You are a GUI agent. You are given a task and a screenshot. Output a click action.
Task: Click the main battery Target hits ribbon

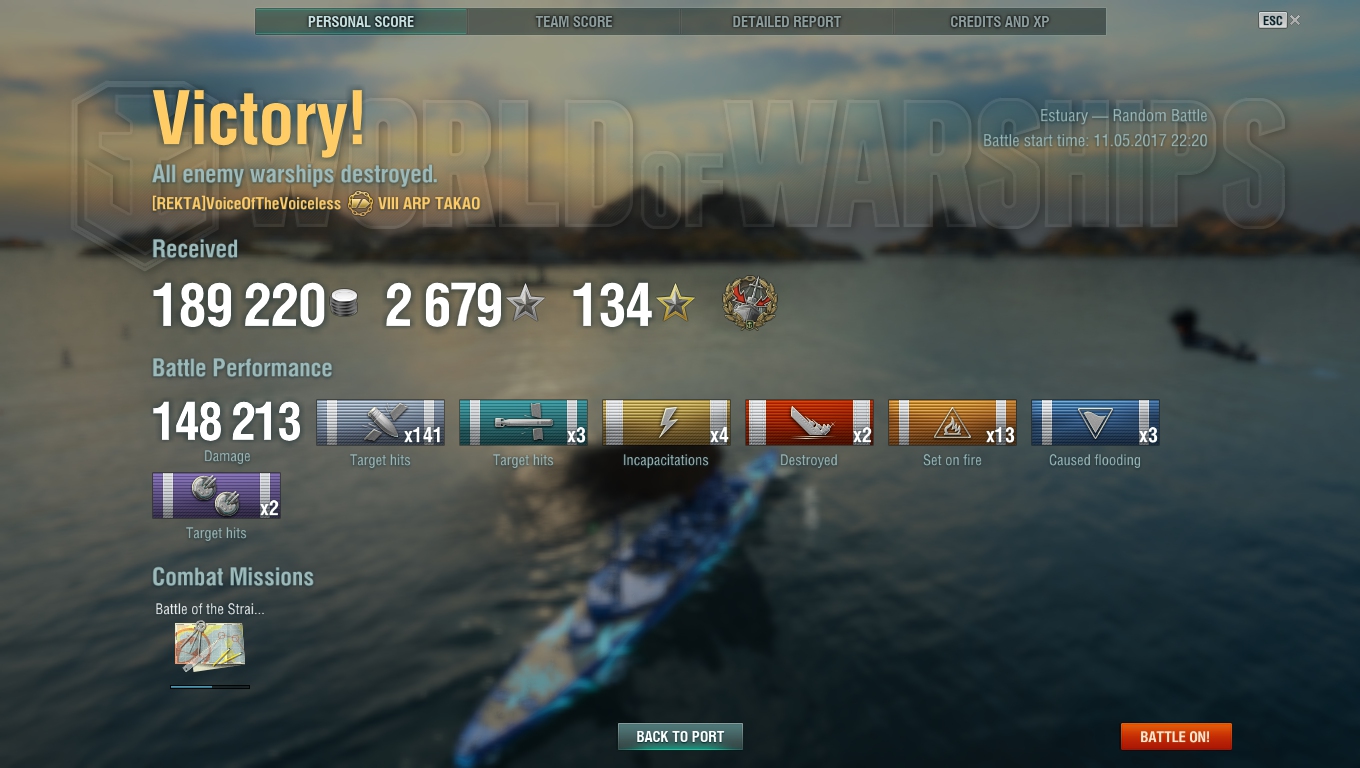[381, 422]
